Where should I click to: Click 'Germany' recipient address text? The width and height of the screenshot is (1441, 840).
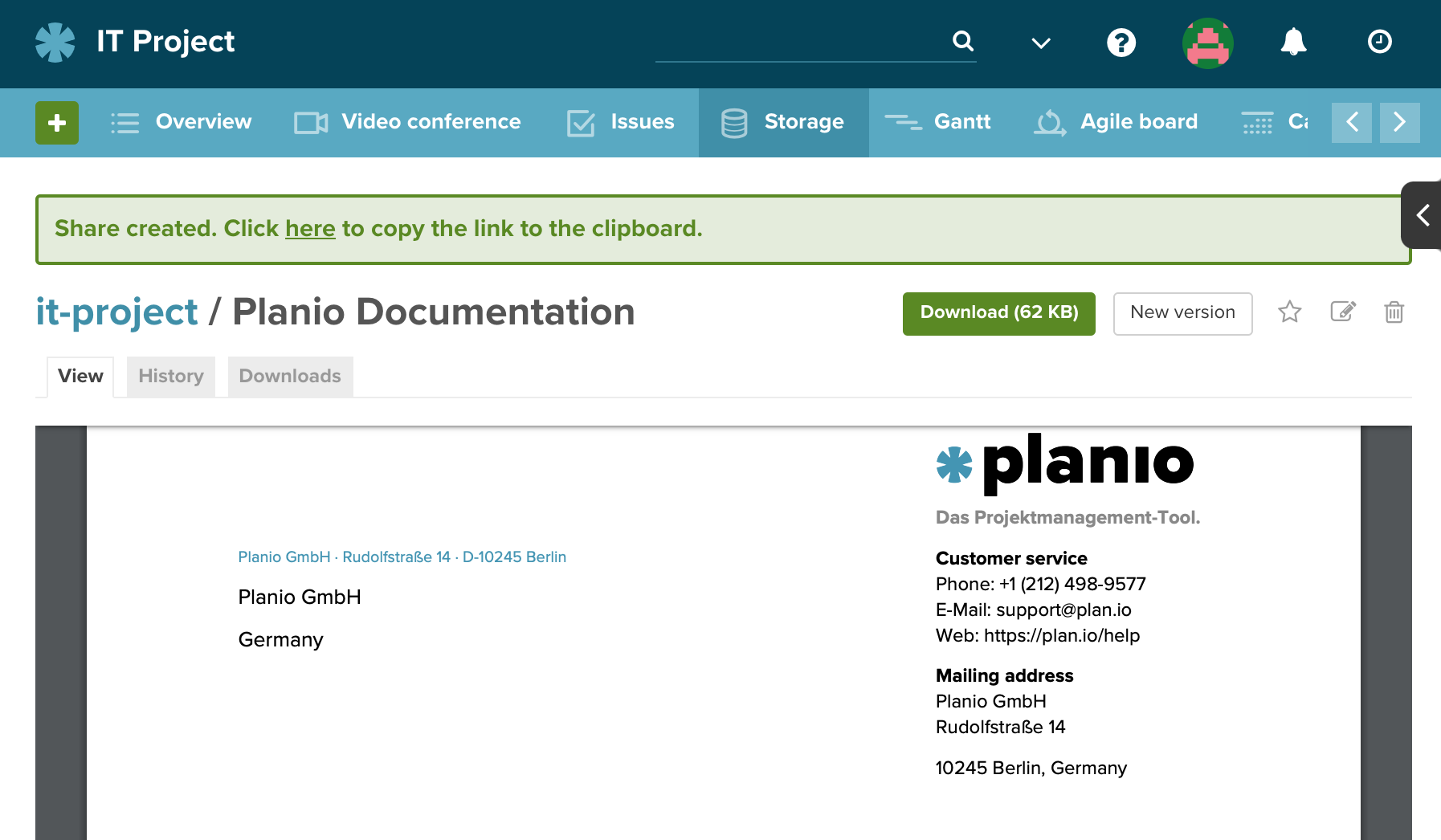[x=280, y=640]
